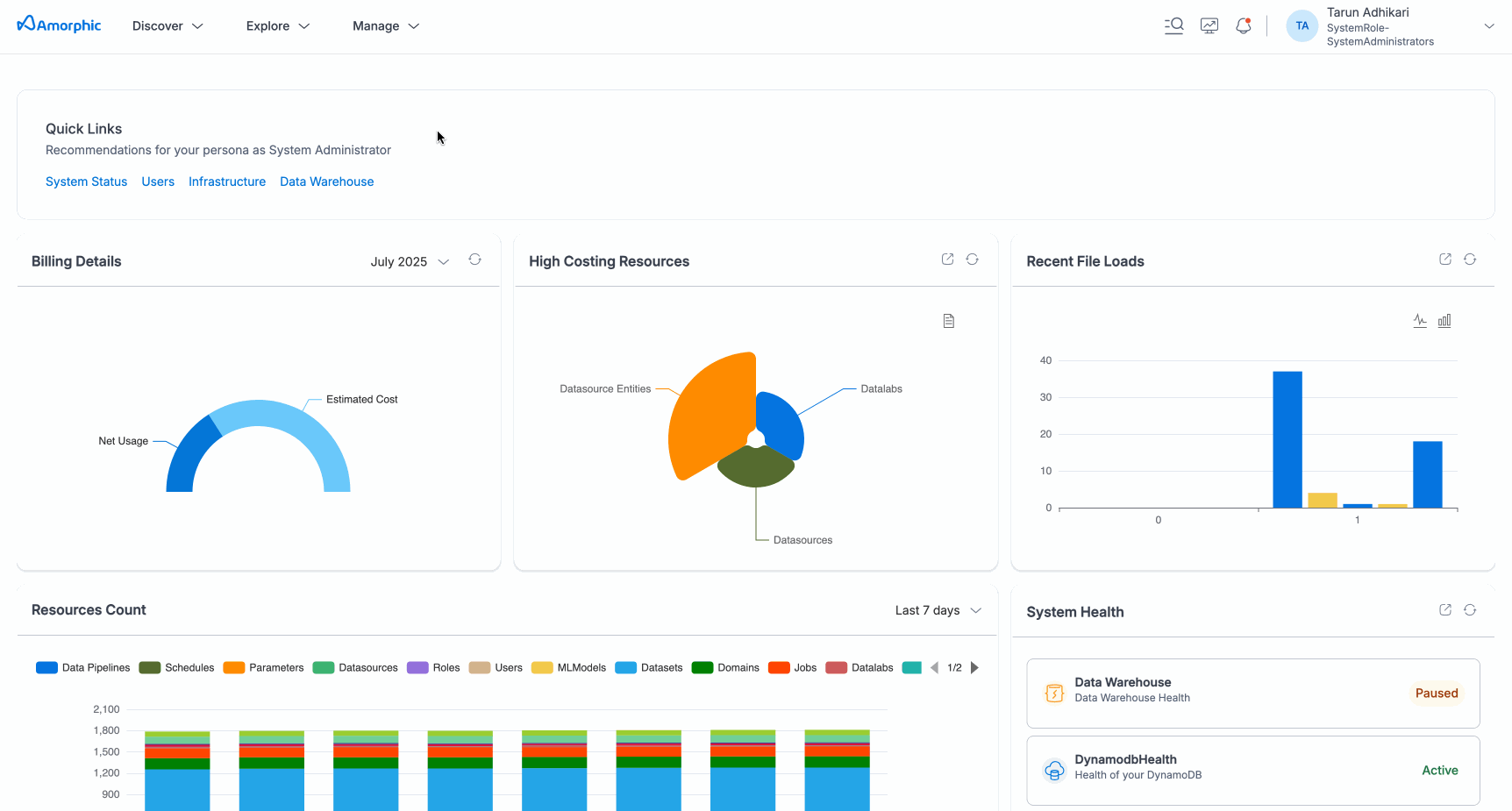The image size is (1512, 811).
Task: Click the global search icon in header
Action: [x=1173, y=26]
